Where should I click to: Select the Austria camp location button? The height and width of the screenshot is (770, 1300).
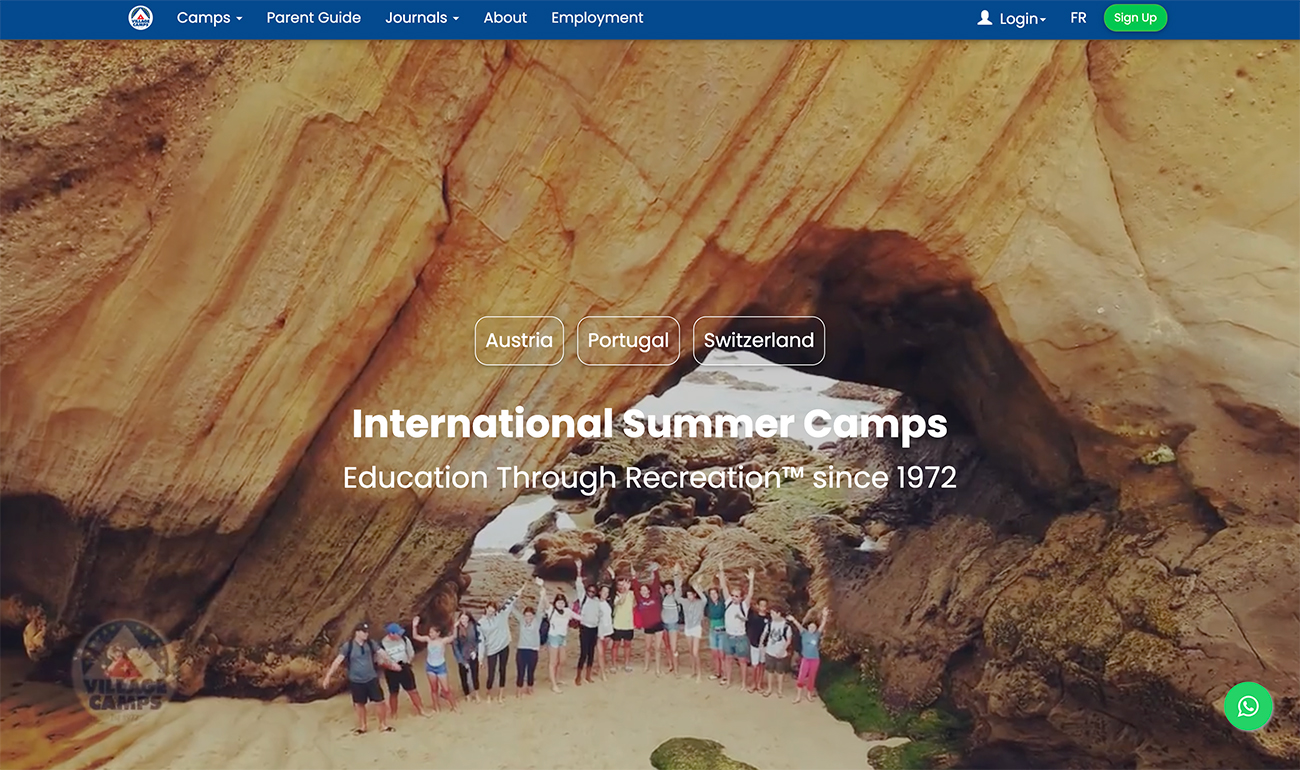[x=519, y=341]
